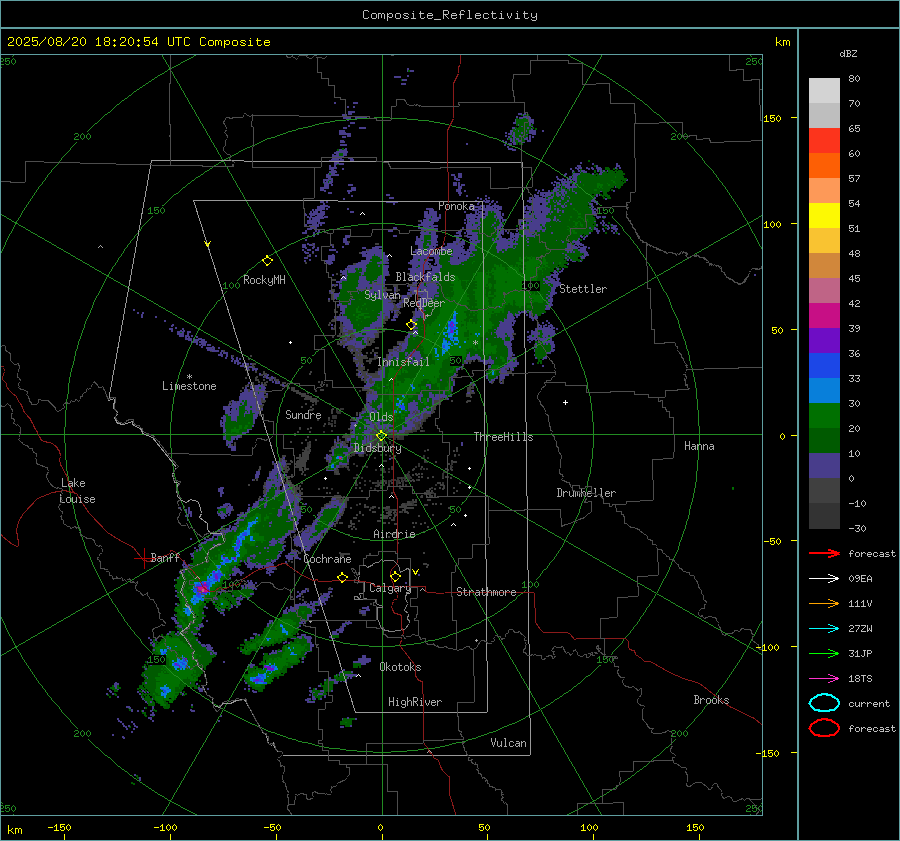Click the Sylvan label
This screenshot has height=841, width=900.
pos(382,295)
